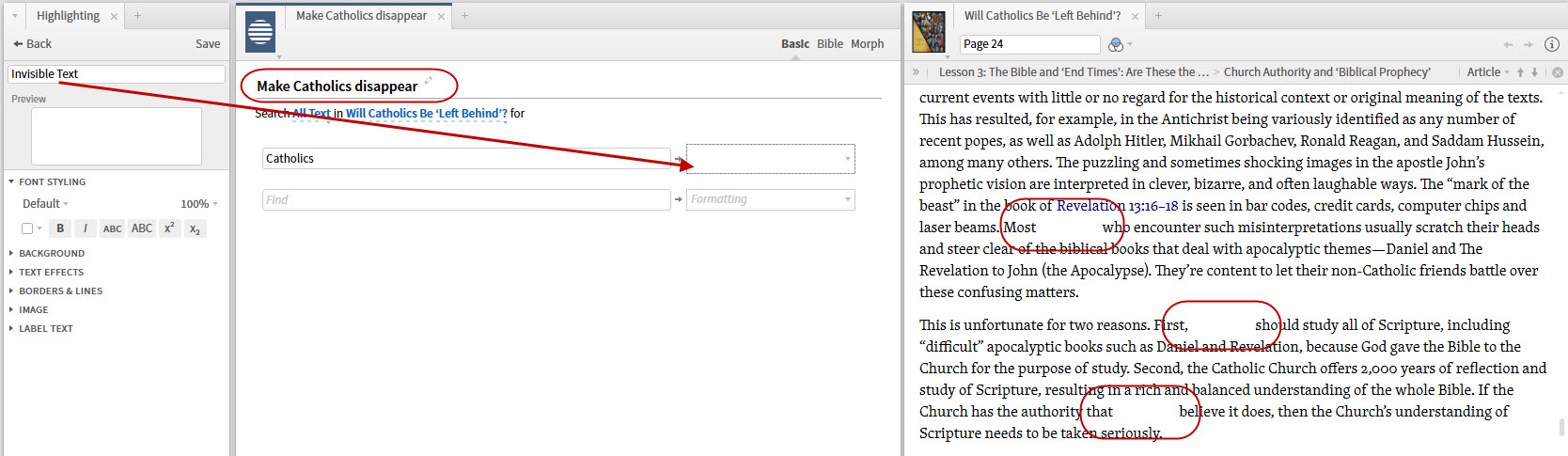Image resolution: width=1568 pixels, height=456 pixels.
Task: Rename the visual filter with the pencil icon
Action: [x=429, y=81]
